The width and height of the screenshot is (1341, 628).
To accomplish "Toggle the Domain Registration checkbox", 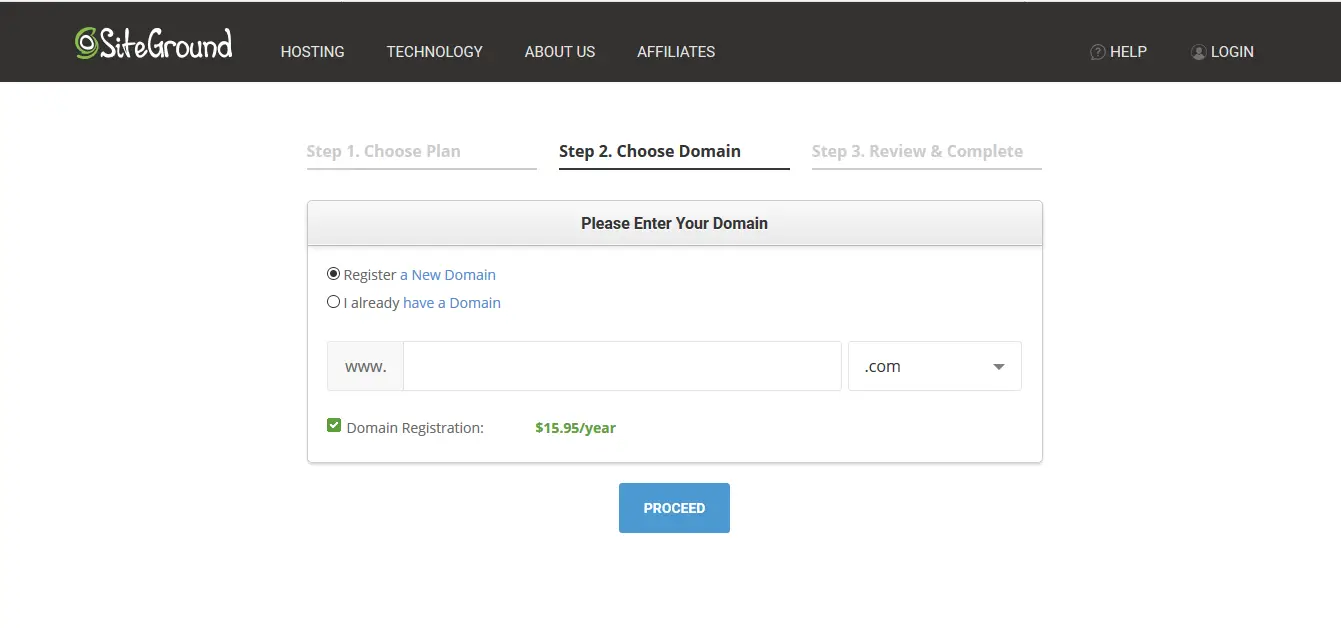I will [334, 426].
